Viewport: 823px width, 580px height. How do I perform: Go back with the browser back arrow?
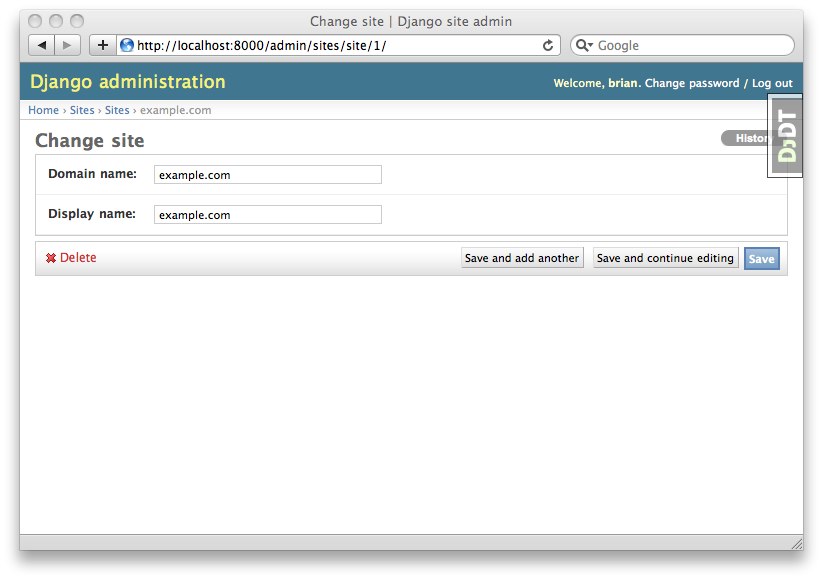tap(41, 45)
